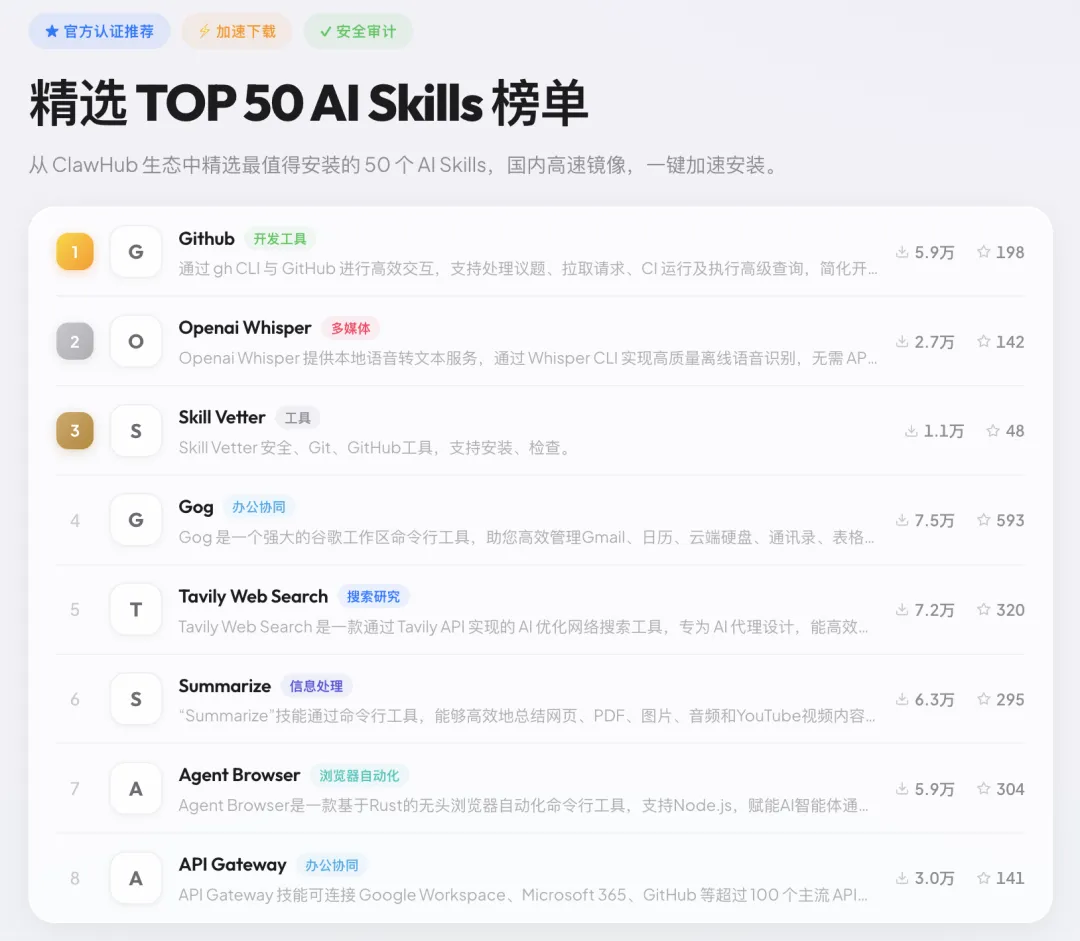
Task: Open the Summarize skill title
Action: [x=225, y=686]
